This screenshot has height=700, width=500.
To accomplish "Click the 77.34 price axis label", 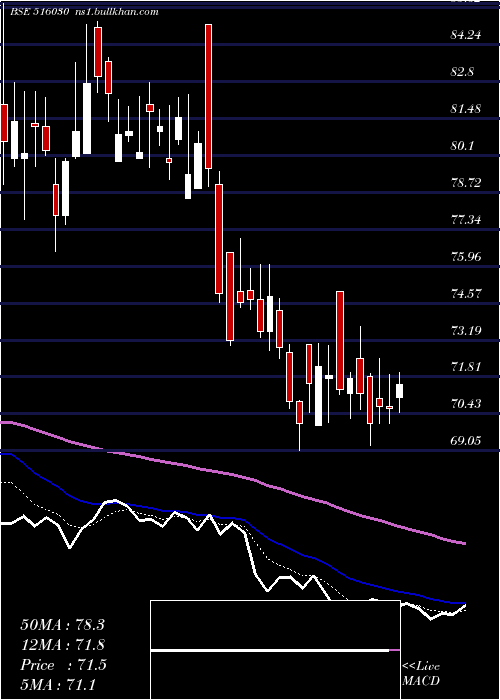I will point(466,220).
